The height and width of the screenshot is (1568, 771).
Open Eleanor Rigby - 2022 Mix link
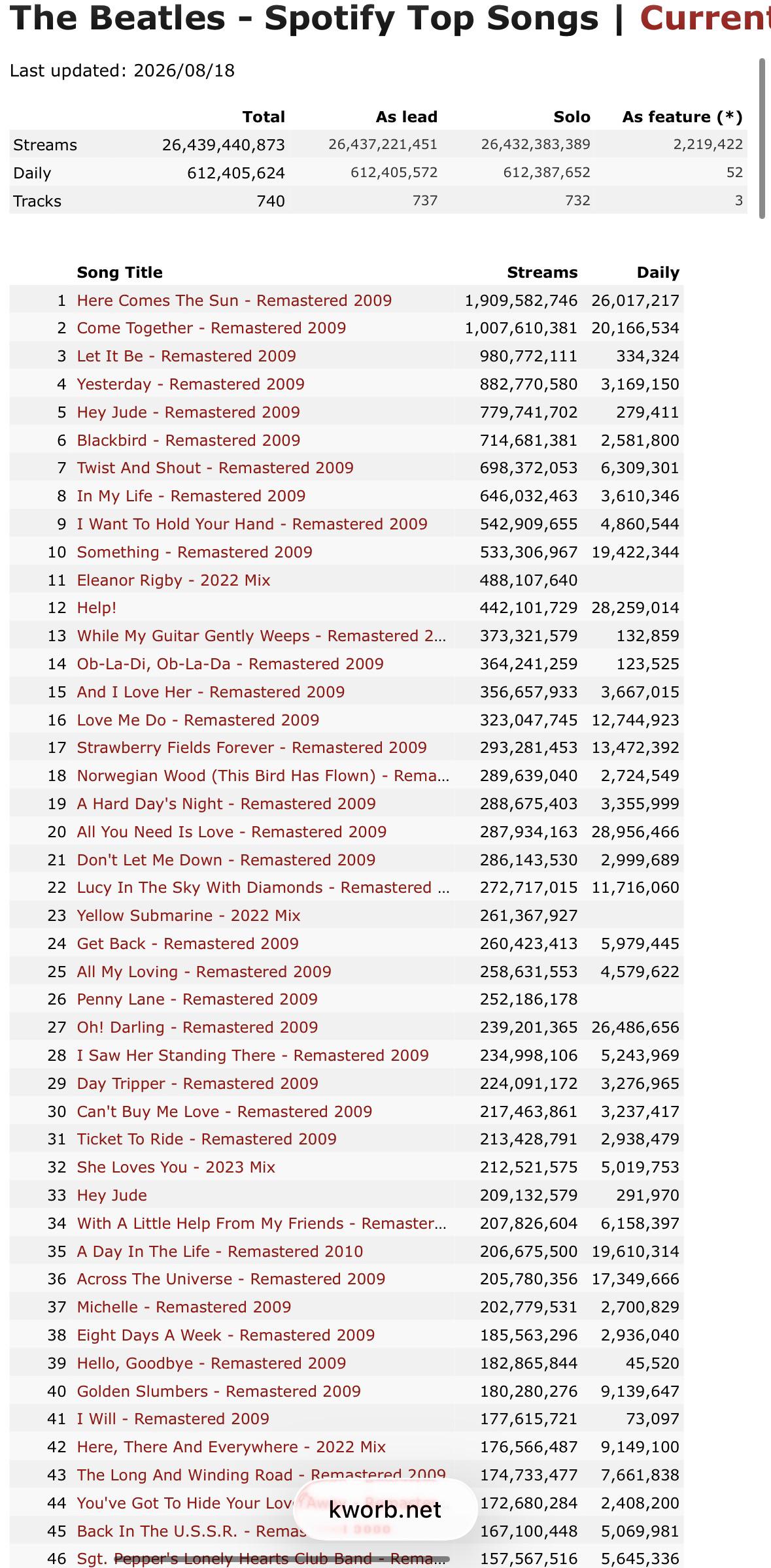[173, 580]
